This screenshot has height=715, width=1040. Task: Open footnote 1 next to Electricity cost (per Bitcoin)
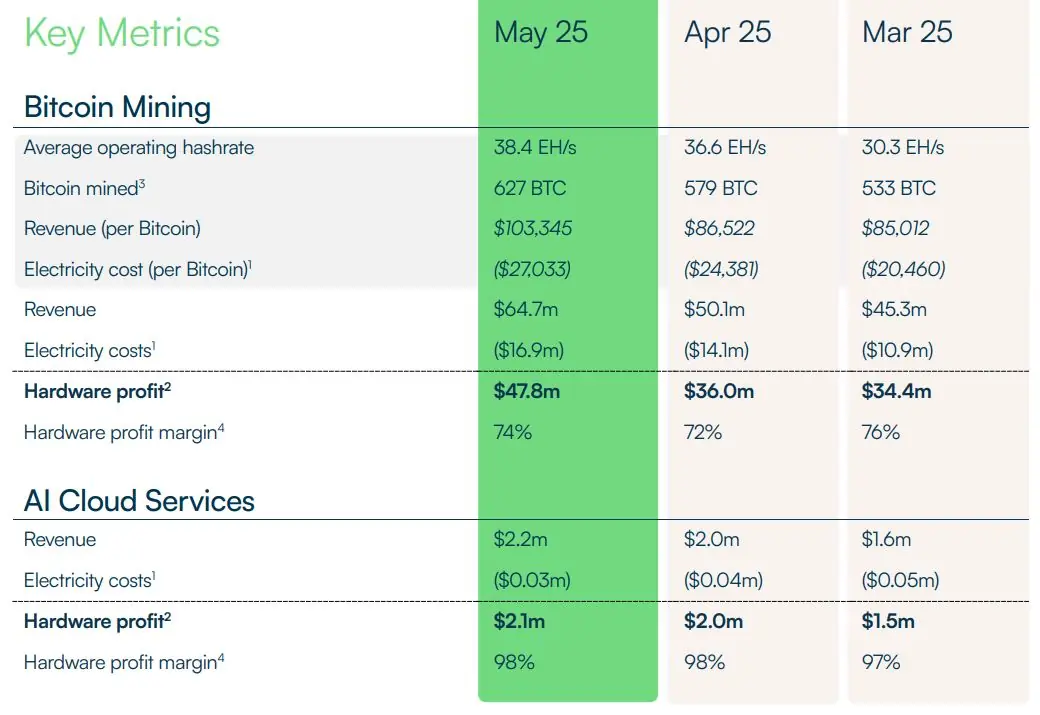tap(248, 263)
